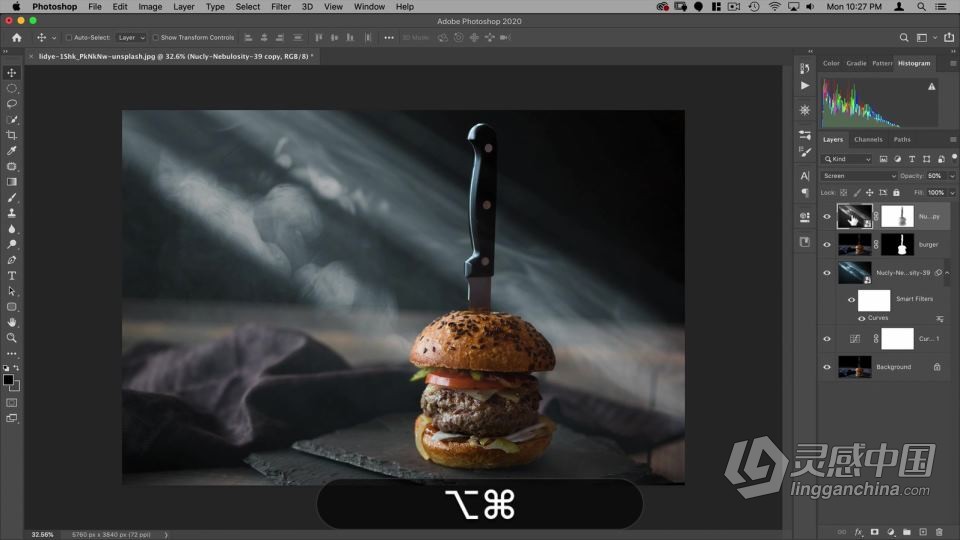Check Show Transform Controls

pos(155,38)
